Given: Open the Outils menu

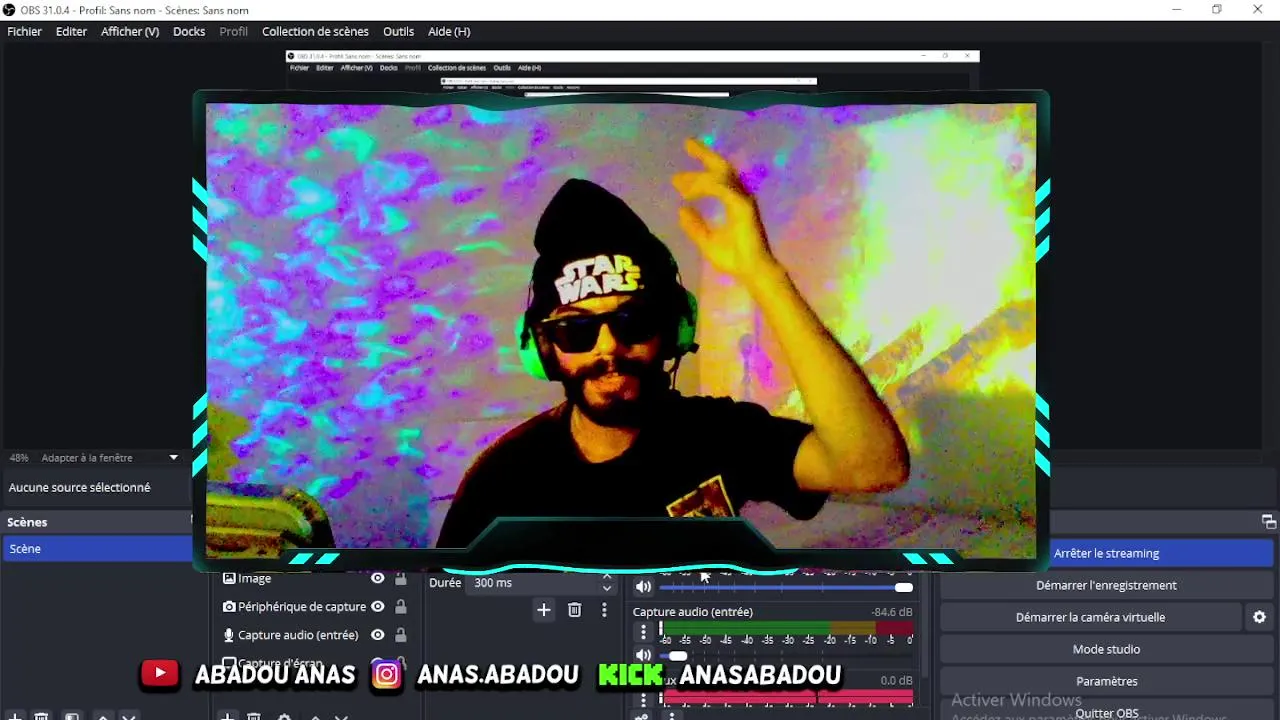Looking at the screenshot, I should point(398,31).
